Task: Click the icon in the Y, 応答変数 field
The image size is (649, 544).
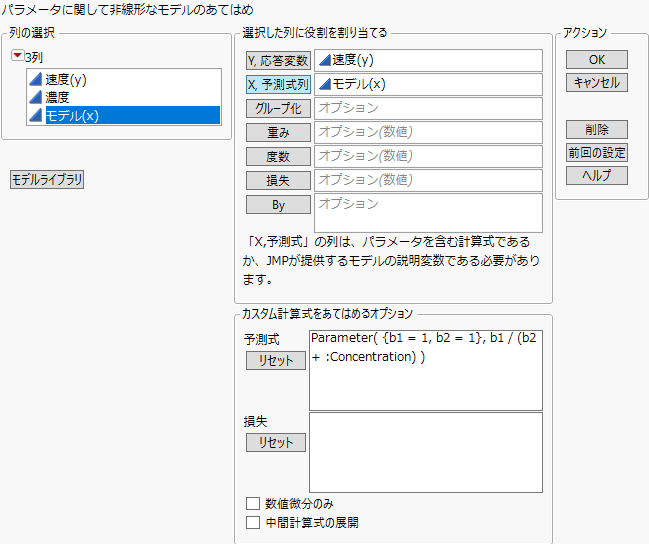Action: [x=324, y=60]
